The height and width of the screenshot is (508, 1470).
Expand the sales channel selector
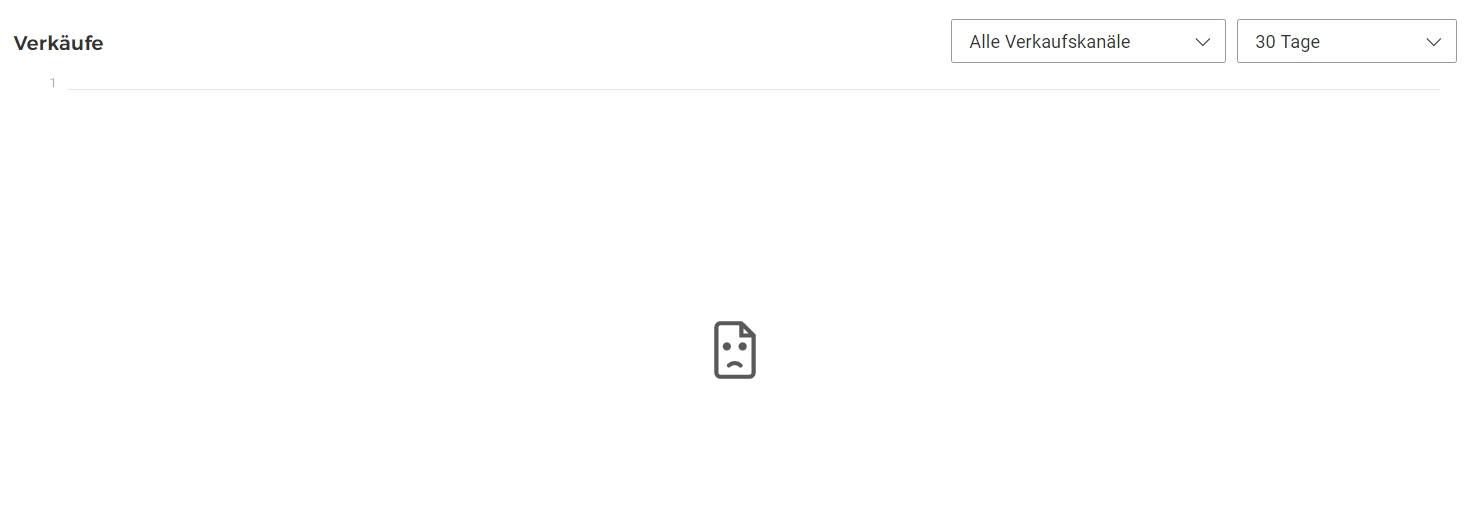coord(1088,41)
